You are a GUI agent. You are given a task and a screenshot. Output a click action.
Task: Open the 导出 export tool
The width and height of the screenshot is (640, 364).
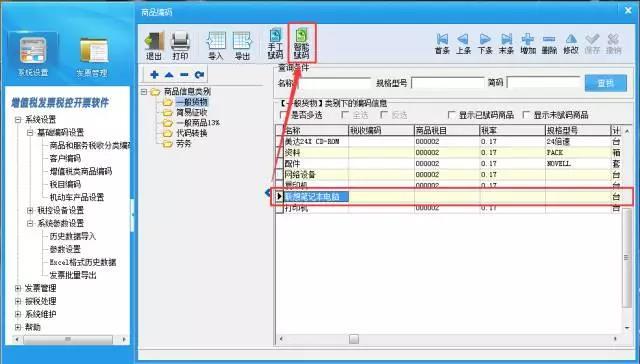click(242, 45)
